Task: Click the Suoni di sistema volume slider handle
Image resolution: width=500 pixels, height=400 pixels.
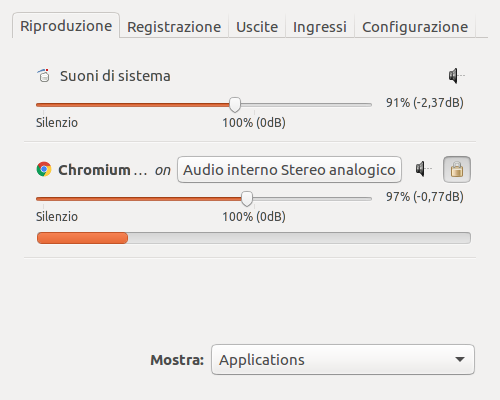Action: point(235,105)
